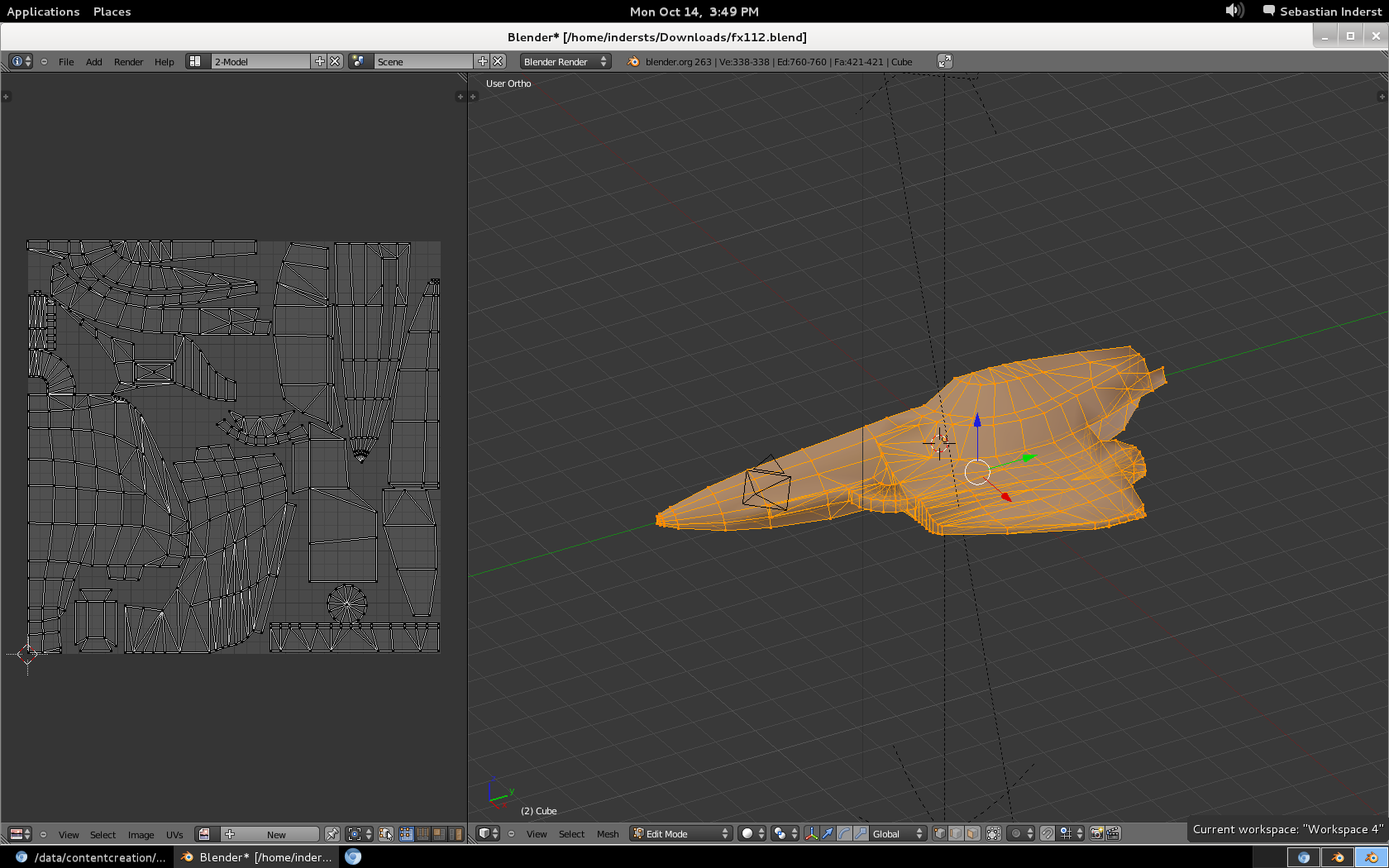The height and width of the screenshot is (868, 1389).
Task: Open the Blender Render engine dropdown
Action: click(566, 61)
